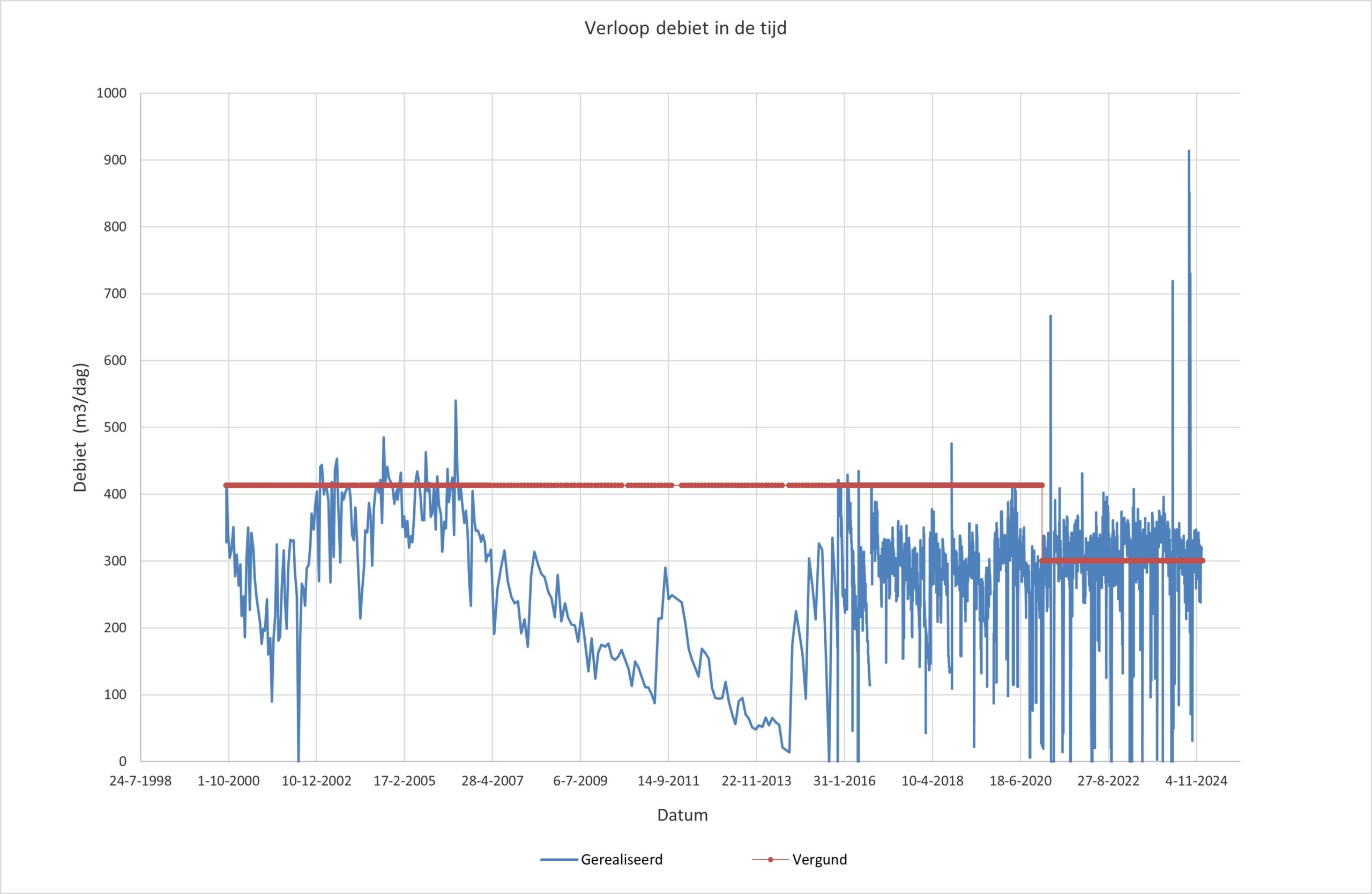Click the date label 10-12-2002
1372x894 pixels.
[x=317, y=781]
